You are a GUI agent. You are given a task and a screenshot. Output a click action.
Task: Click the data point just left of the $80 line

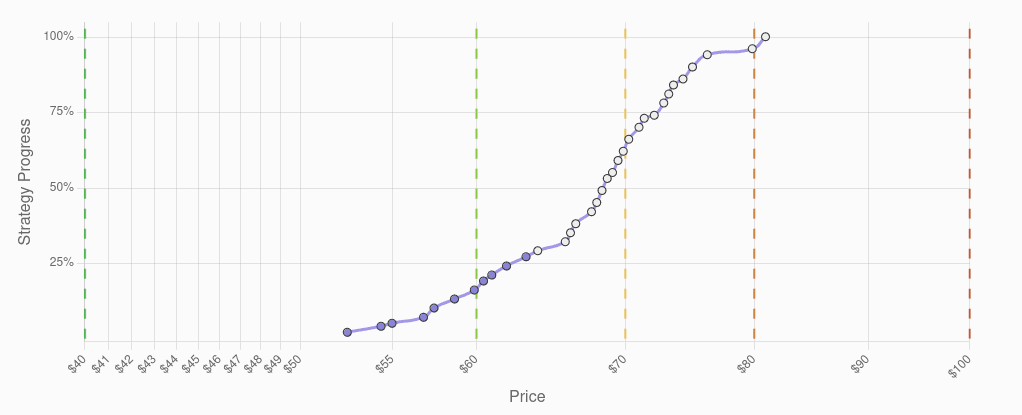(752, 48)
